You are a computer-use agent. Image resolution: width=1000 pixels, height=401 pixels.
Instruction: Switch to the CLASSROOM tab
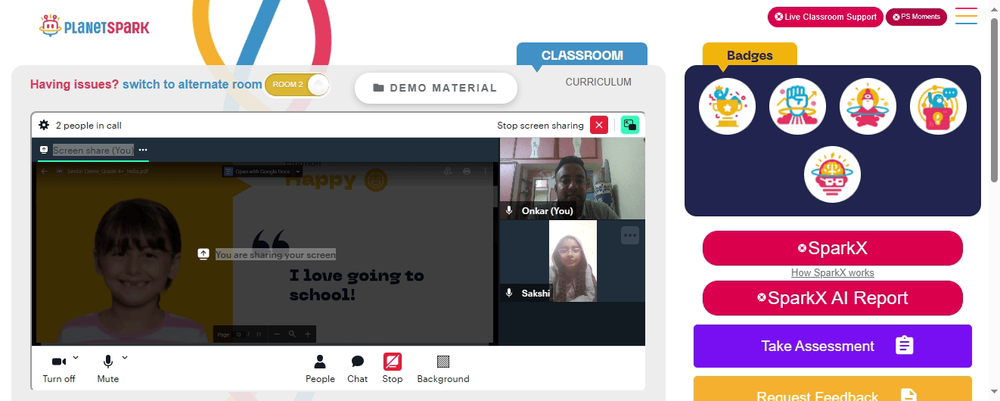point(582,55)
